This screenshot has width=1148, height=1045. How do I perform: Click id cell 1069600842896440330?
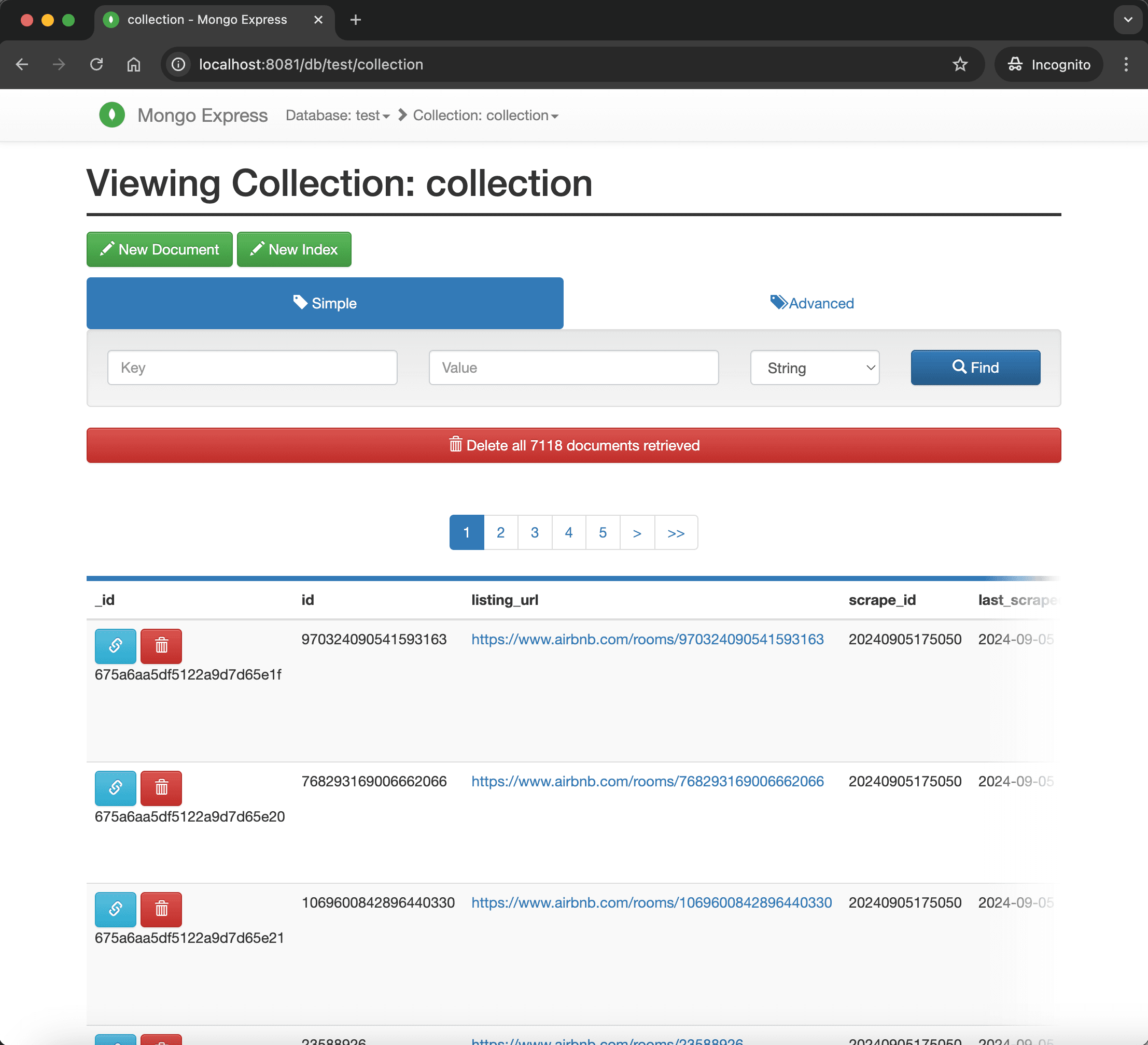[x=378, y=902]
